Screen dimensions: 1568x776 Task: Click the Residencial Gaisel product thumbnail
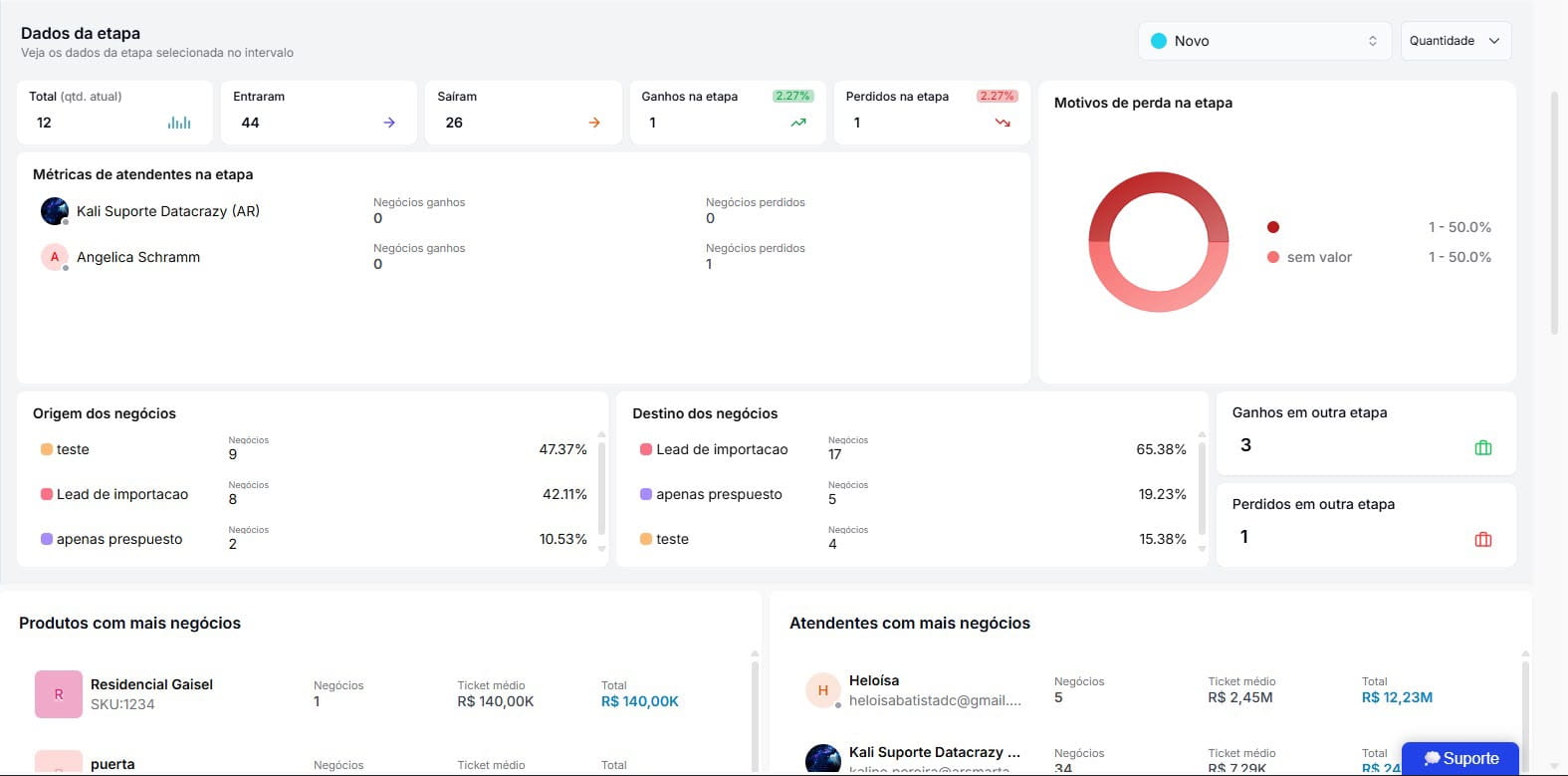click(59, 694)
